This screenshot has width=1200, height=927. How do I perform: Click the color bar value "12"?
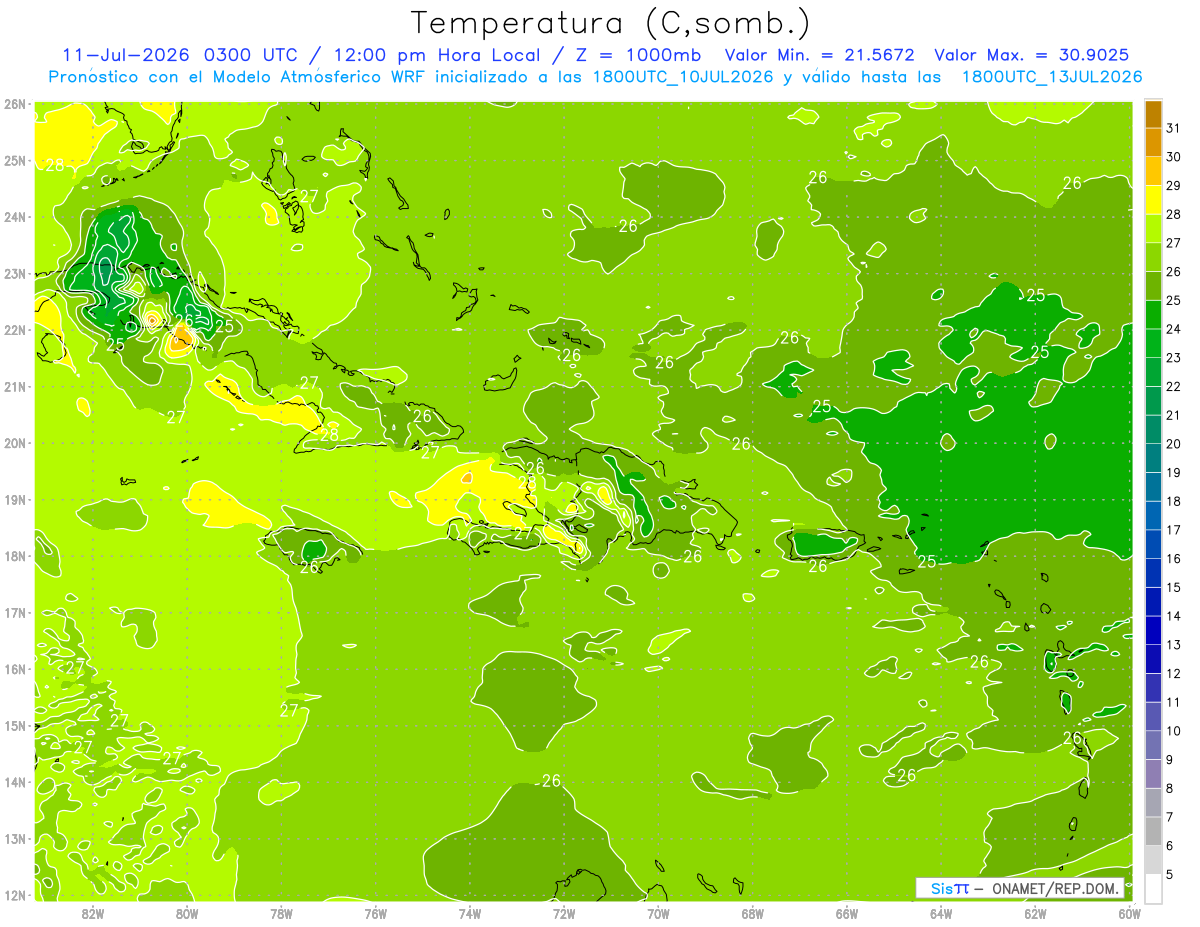pyautogui.click(x=1173, y=673)
